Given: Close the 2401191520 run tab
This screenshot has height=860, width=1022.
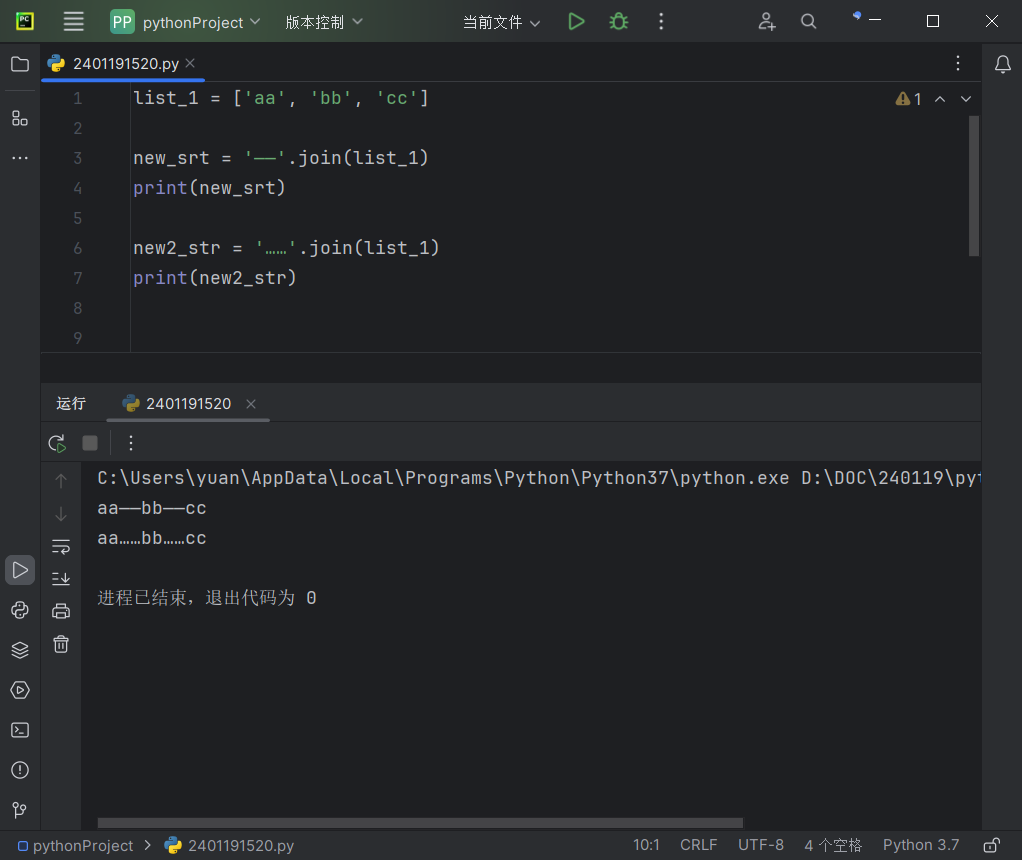Looking at the screenshot, I should pos(251,404).
